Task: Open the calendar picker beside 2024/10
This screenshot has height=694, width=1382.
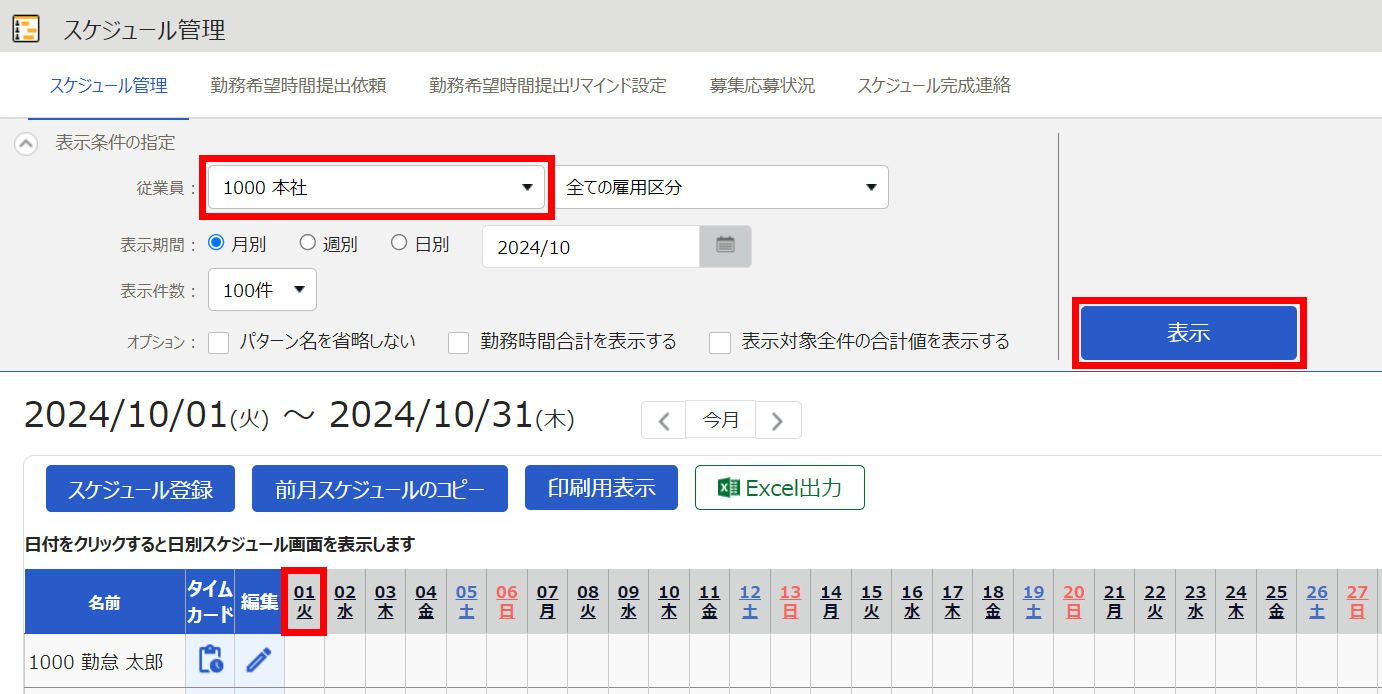Action: [725, 246]
